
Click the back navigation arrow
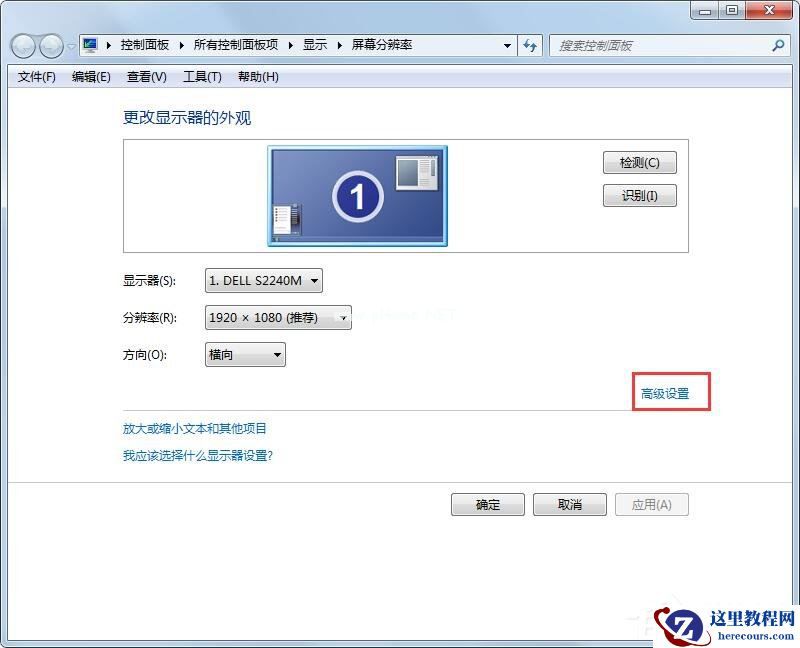coord(22,45)
